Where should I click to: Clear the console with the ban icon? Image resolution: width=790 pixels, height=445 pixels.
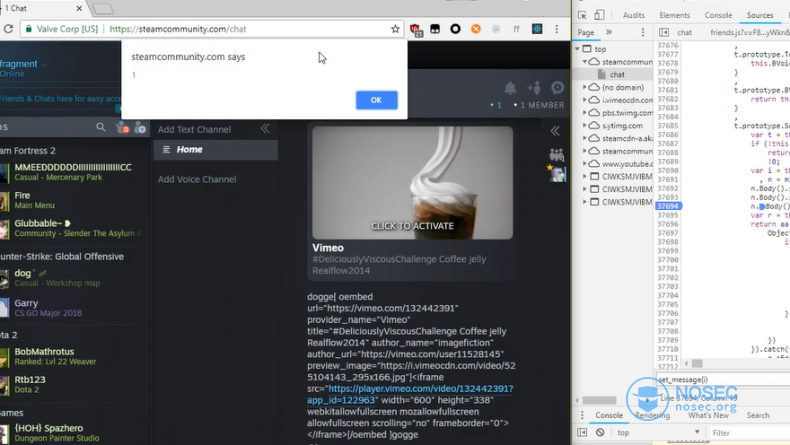point(600,432)
